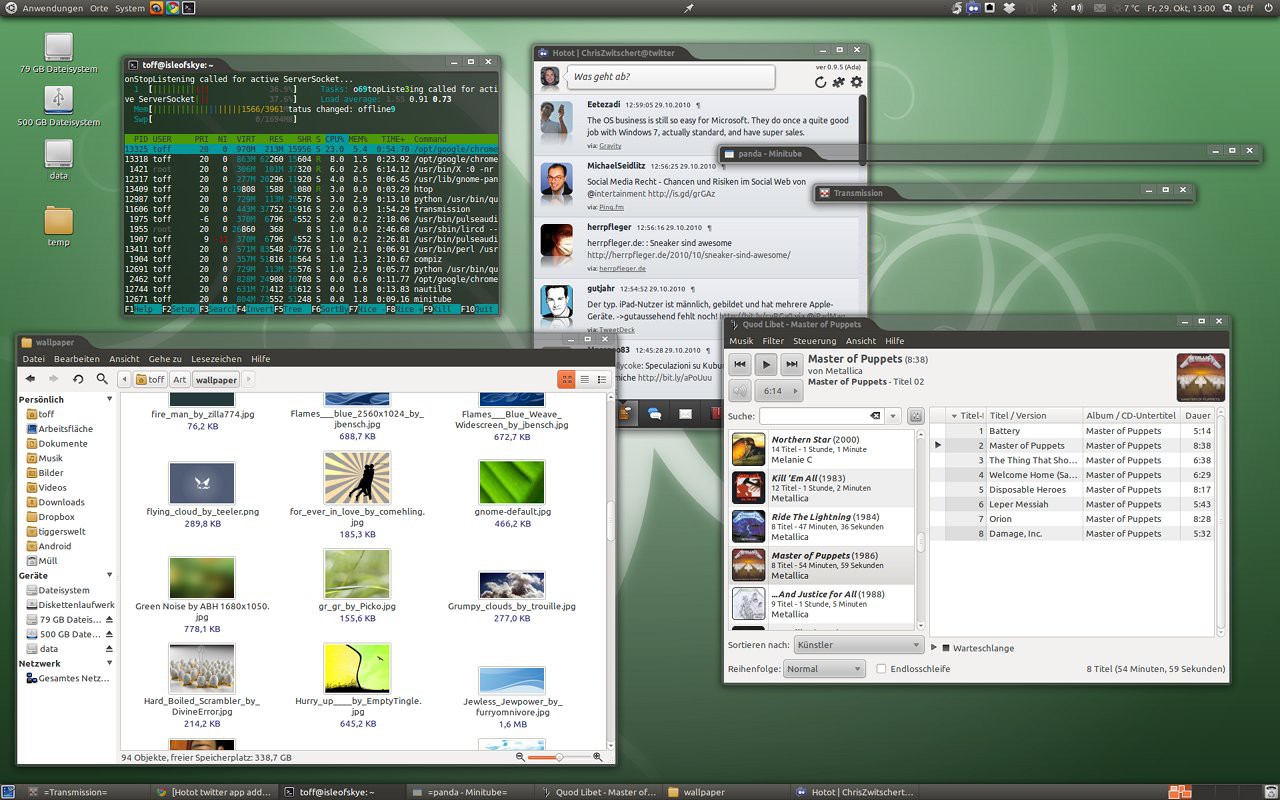
Task: Reload the wallpaper folder view
Action: pyautogui.click(x=78, y=379)
